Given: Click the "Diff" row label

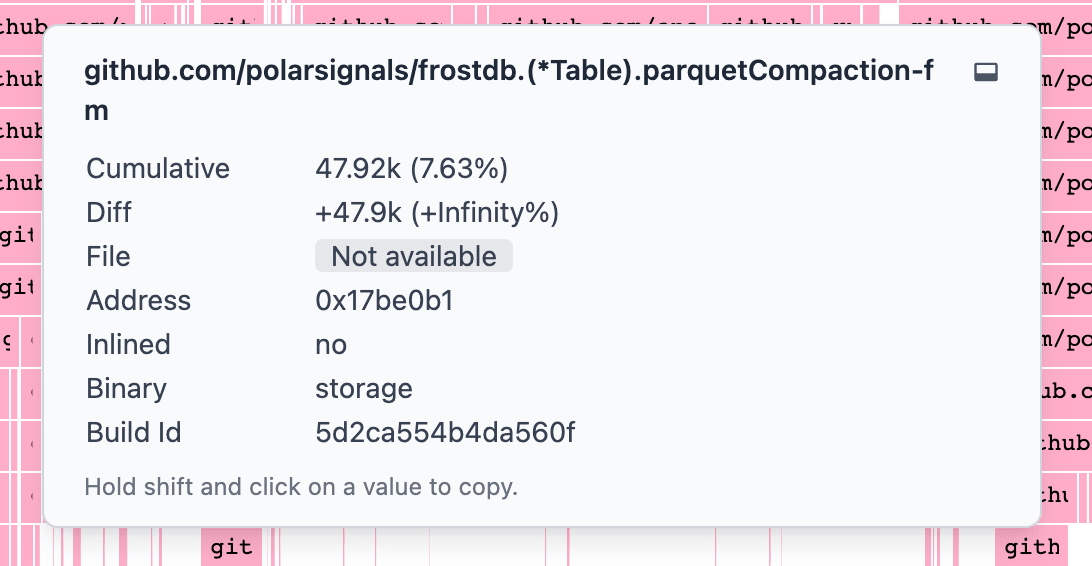Looking at the screenshot, I should click(x=109, y=213).
